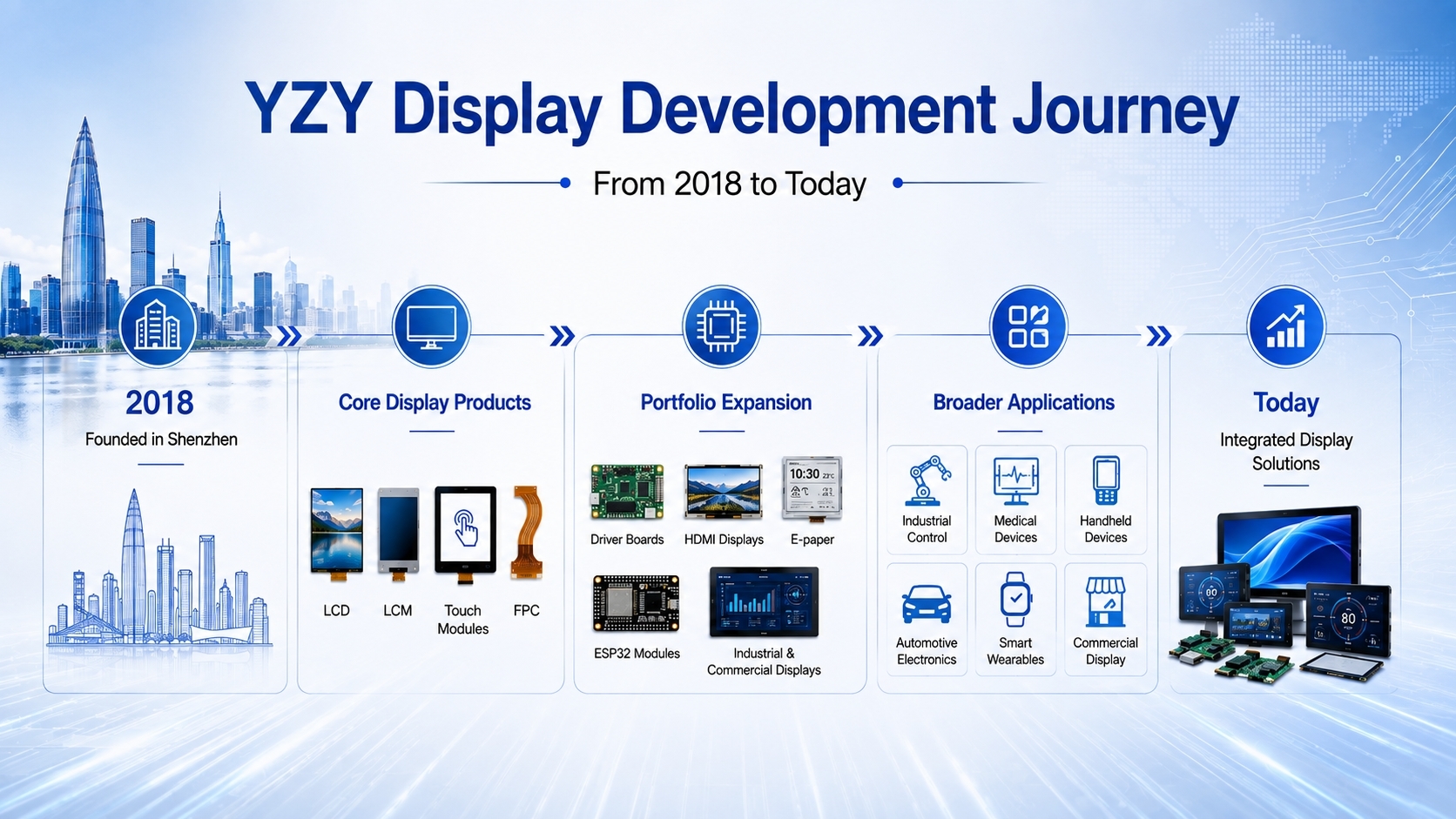Select the 'Broader Applications' heading
Screen dimensions: 1456x819
[x=1024, y=402]
